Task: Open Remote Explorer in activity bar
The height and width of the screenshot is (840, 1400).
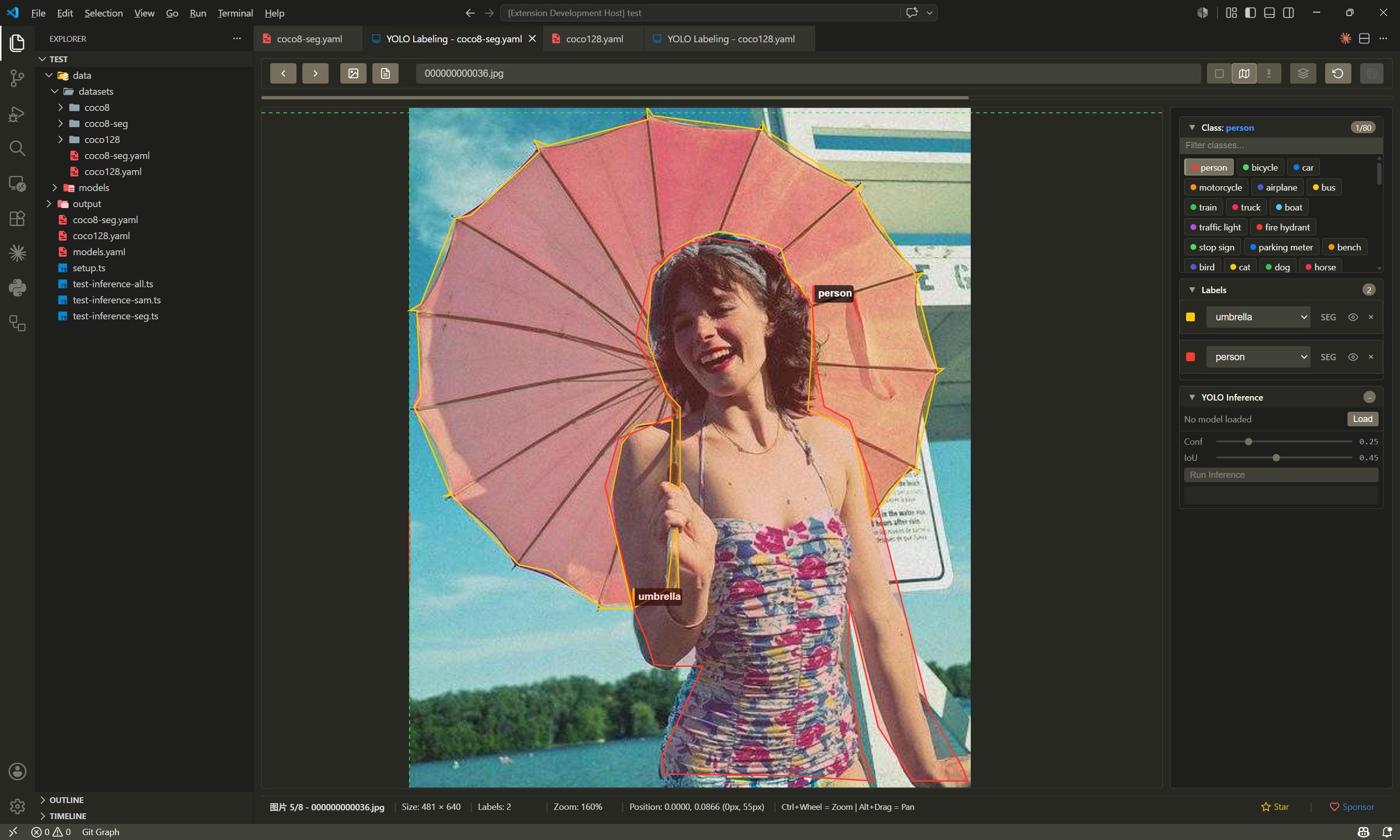Action: coord(17,183)
